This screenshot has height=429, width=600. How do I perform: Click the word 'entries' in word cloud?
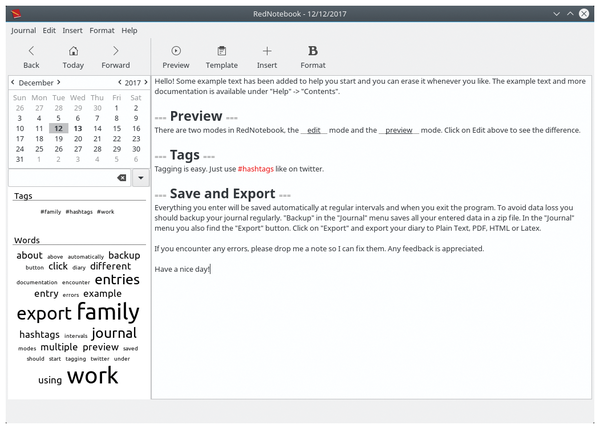pos(117,280)
